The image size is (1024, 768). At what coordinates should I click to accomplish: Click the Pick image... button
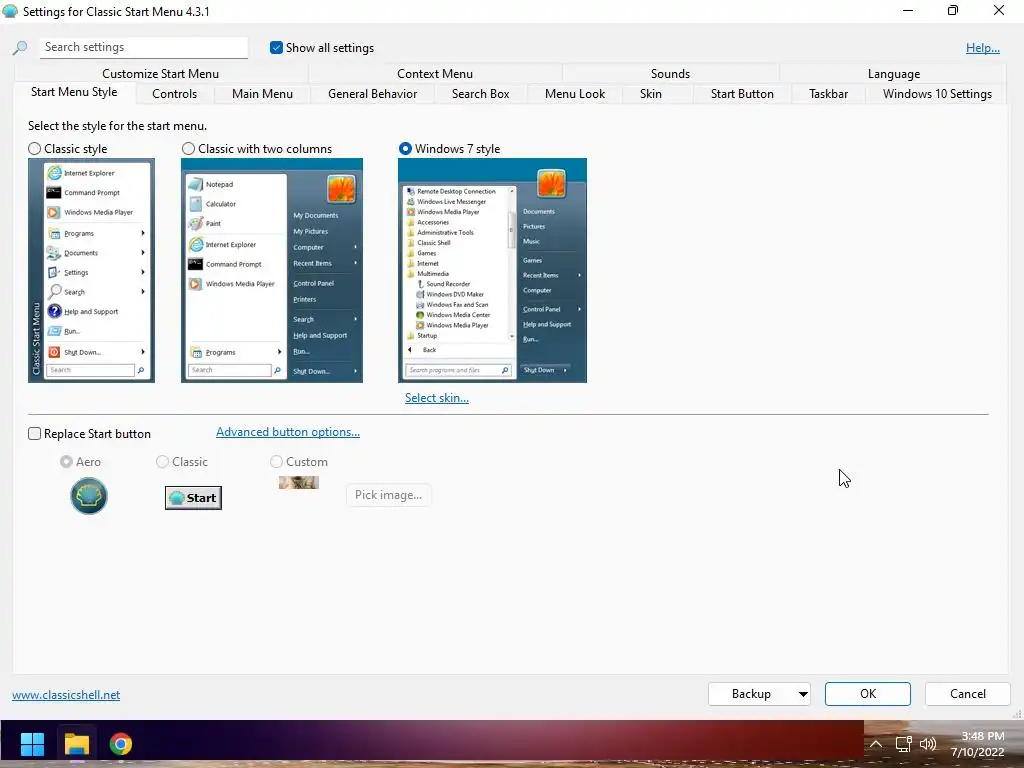[389, 495]
